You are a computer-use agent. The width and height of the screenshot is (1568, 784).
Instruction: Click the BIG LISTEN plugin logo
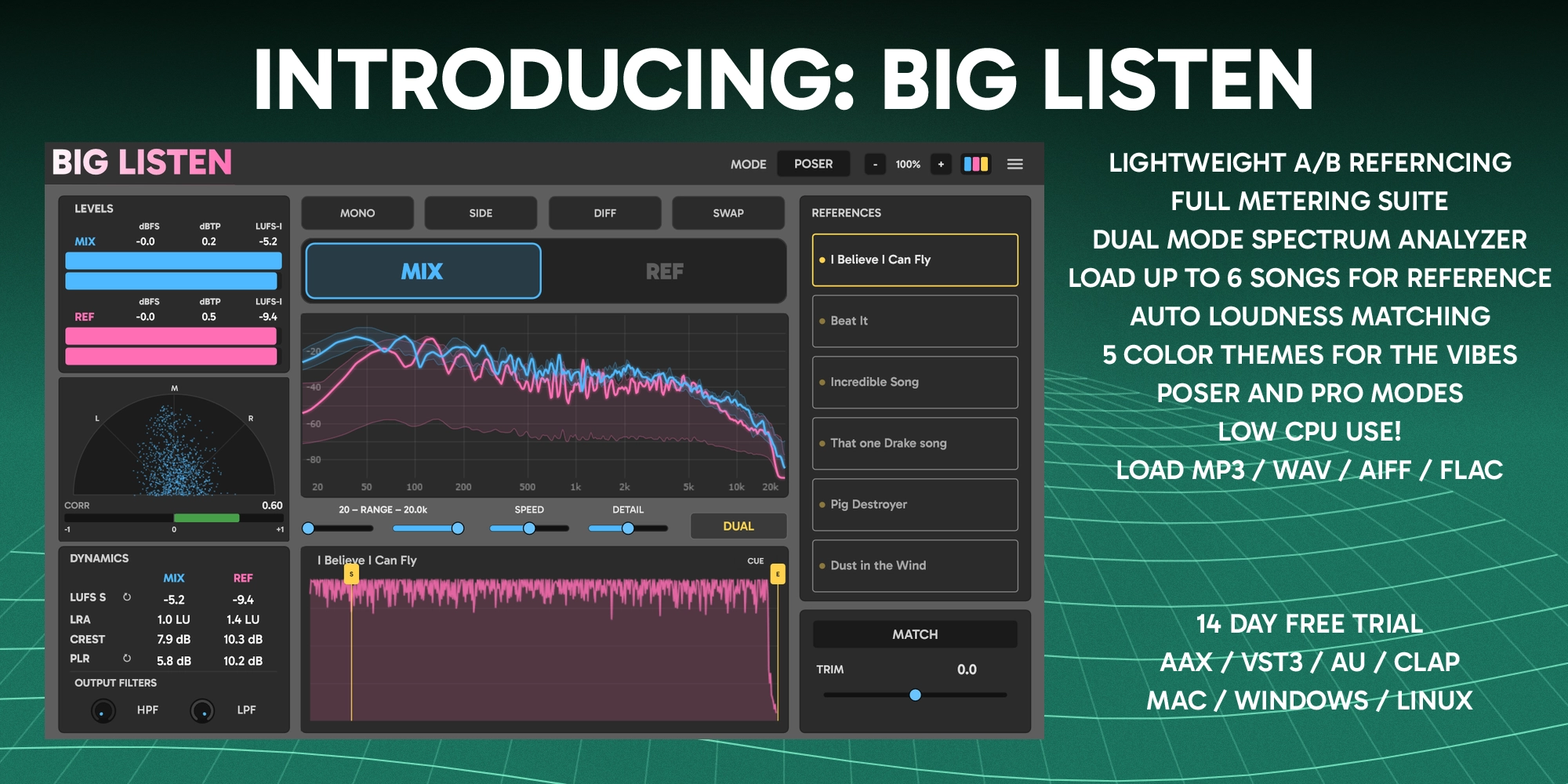(142, 163)
